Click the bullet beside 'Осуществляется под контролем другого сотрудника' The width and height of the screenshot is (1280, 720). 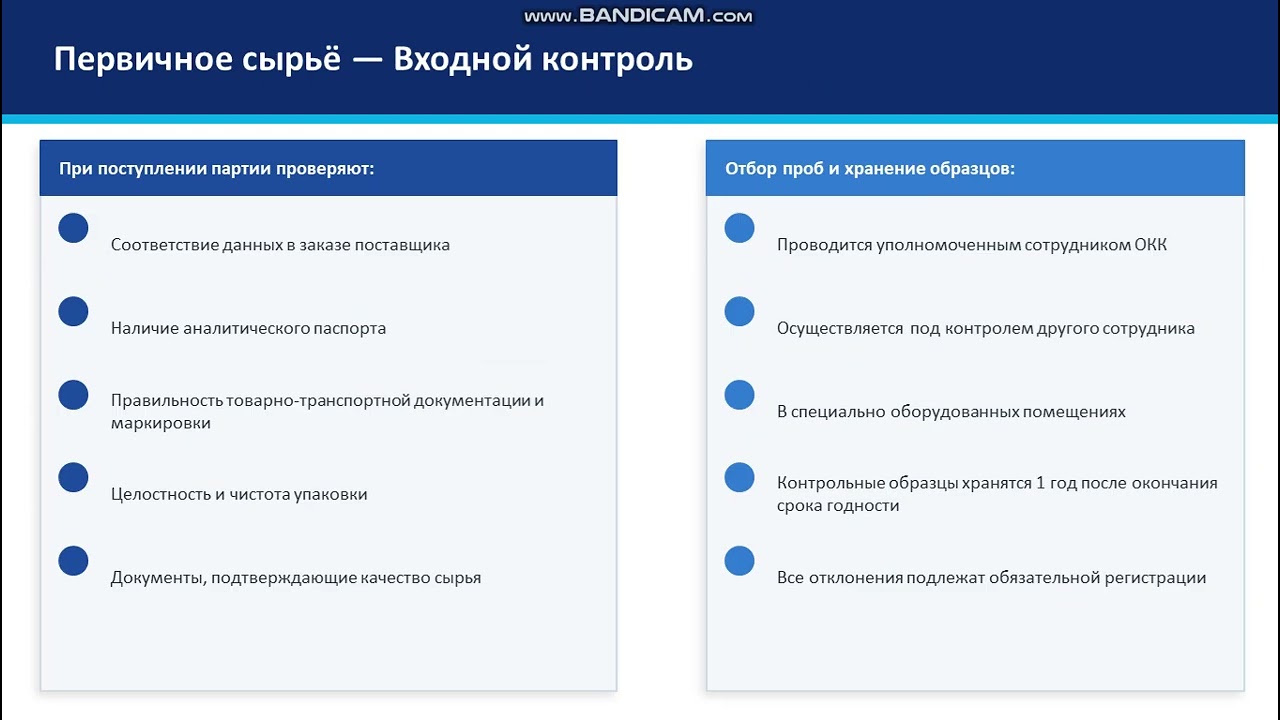pos(739,311)
